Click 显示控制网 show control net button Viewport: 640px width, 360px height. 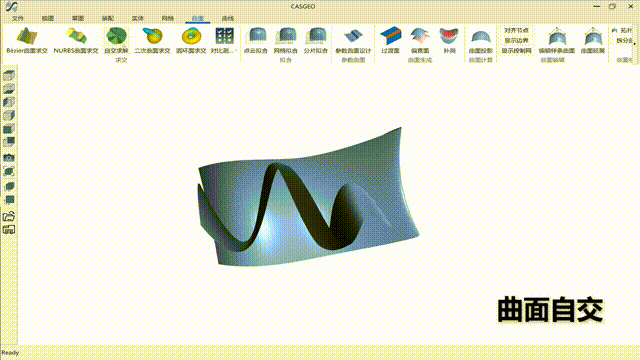click(x=516, y=51)
